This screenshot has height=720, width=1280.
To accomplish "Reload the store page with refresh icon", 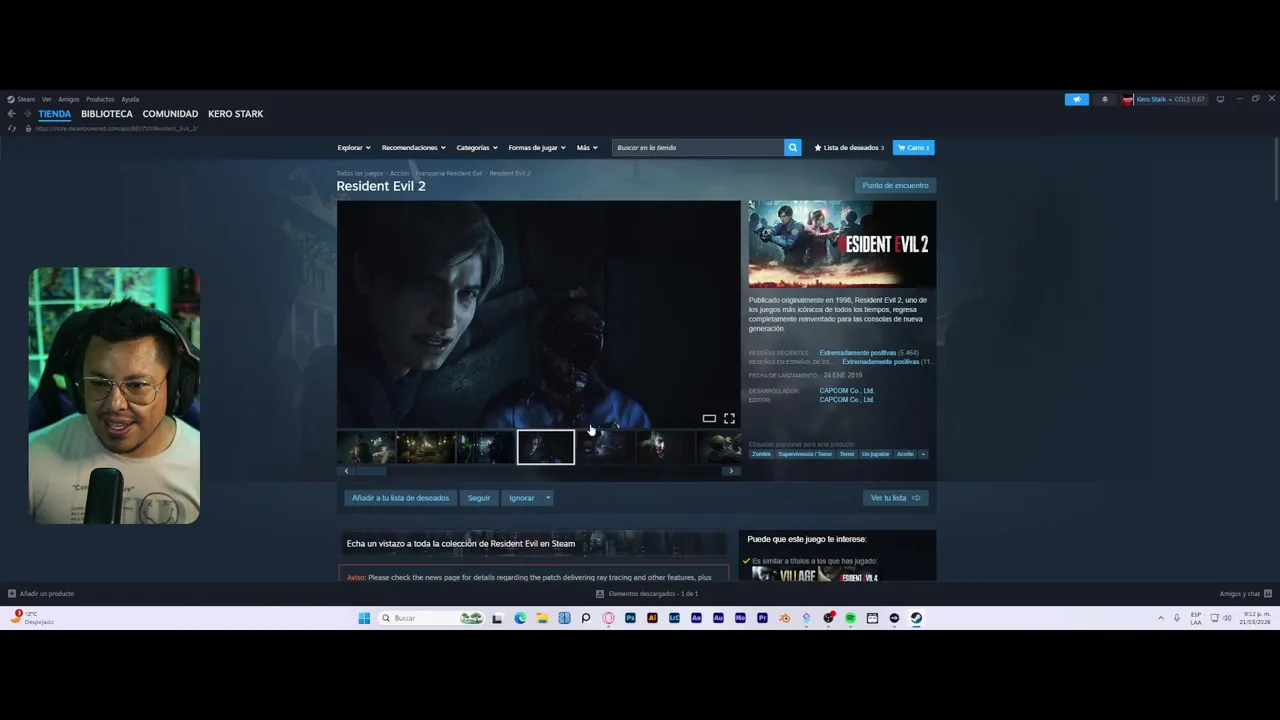I will point(12,128).
